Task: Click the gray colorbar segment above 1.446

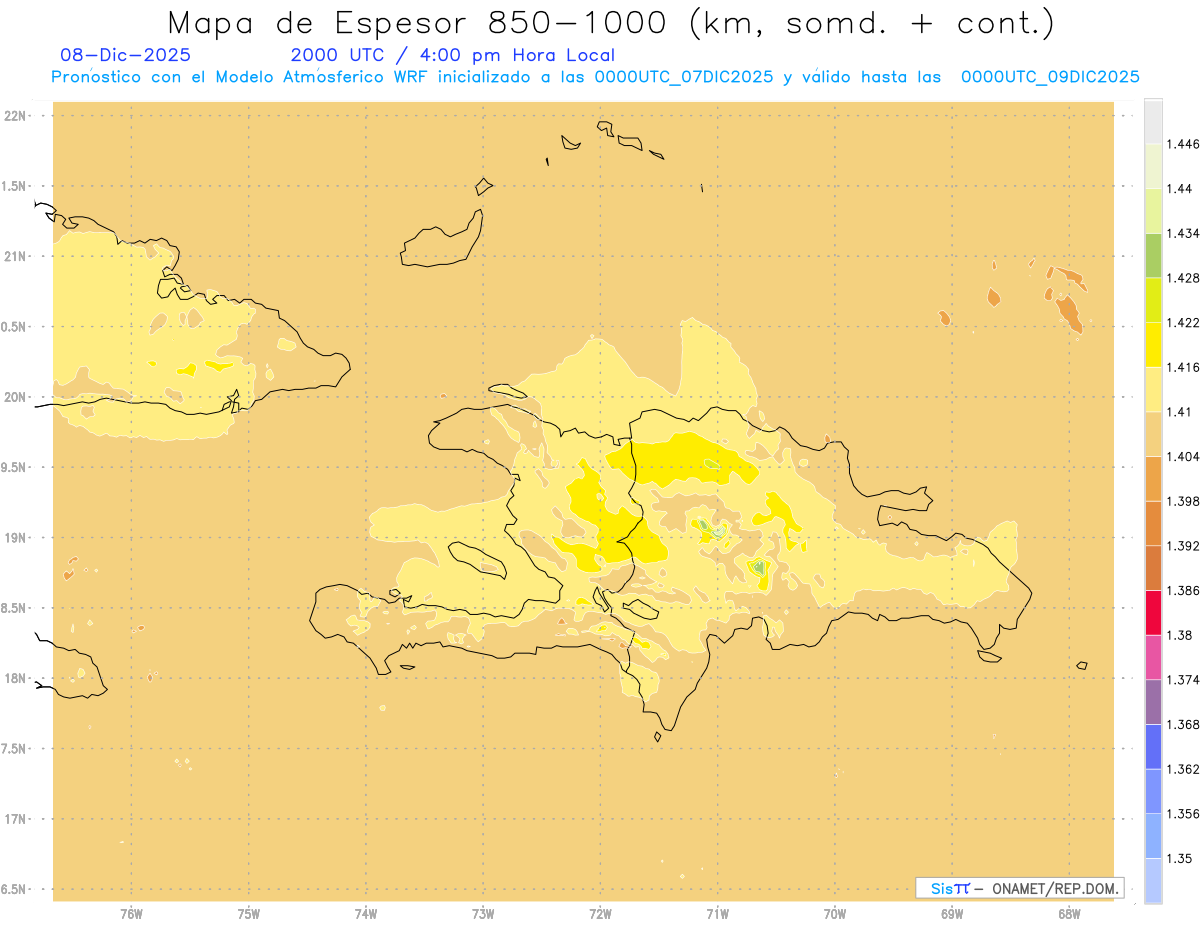Action: click(1153, 121)
